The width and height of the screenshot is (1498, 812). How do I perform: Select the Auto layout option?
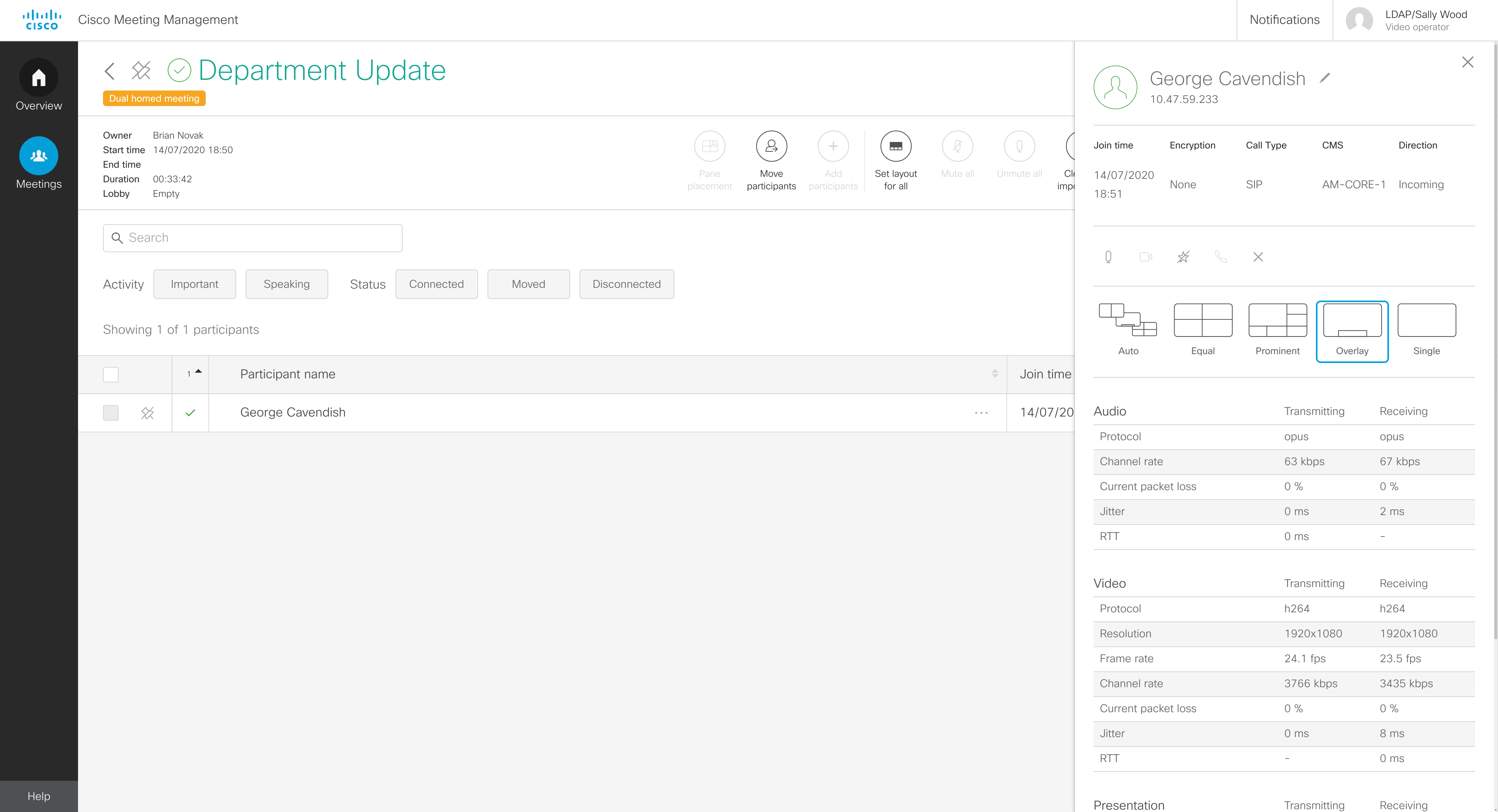click(x=1128, y=330)
